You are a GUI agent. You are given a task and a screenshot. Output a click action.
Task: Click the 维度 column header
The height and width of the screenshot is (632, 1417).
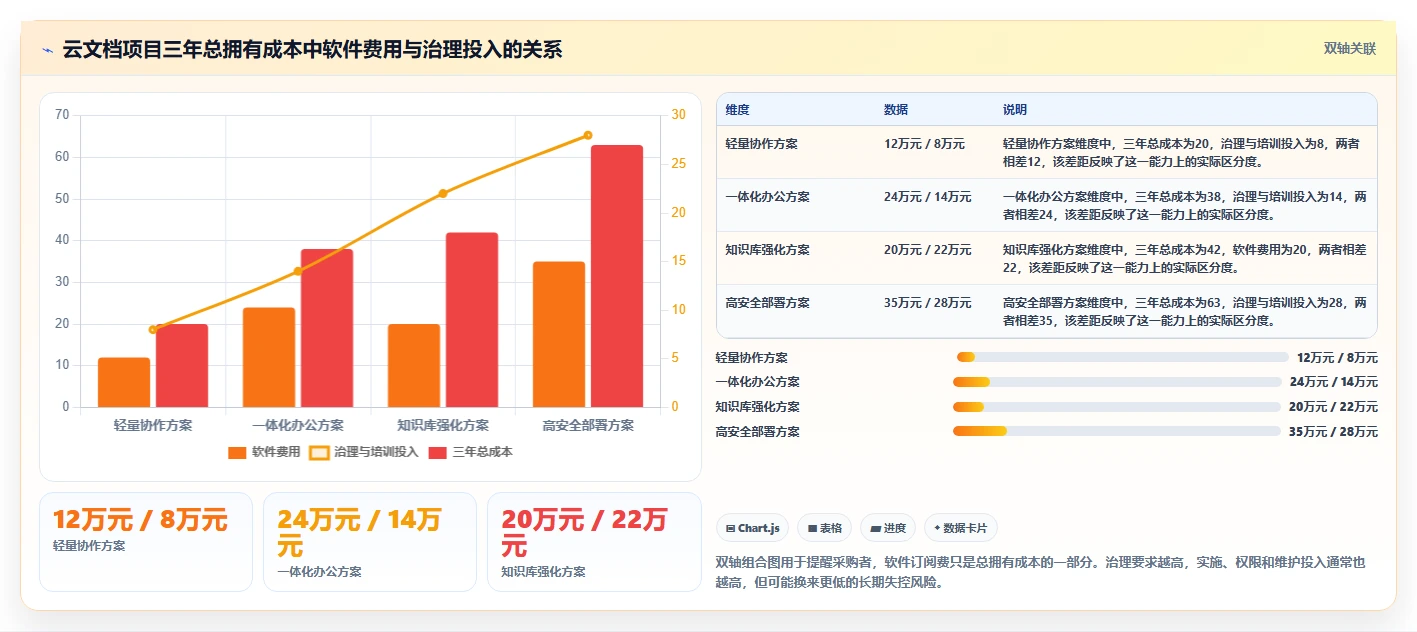pos(738,110)
